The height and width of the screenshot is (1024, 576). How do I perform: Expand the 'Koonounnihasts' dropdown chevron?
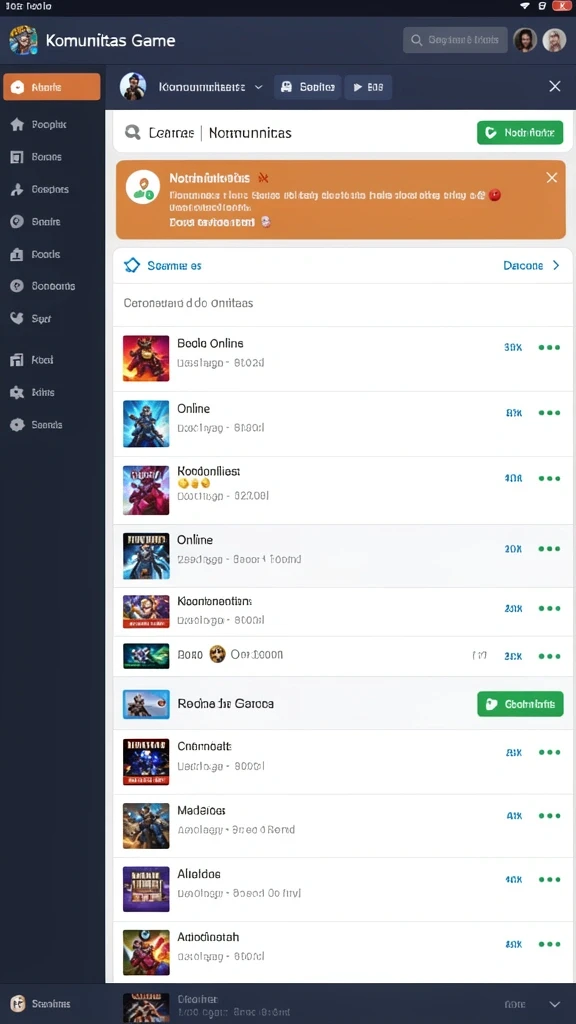coord(258,87)
